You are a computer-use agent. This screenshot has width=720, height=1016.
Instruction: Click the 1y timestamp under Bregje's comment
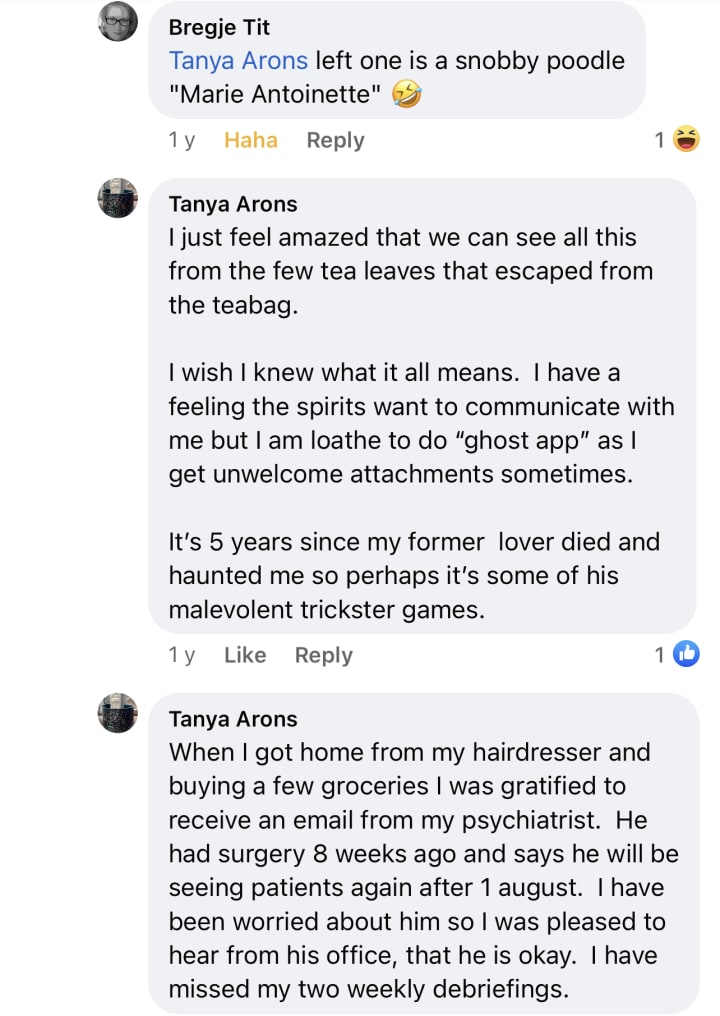(x=182, y=140)
